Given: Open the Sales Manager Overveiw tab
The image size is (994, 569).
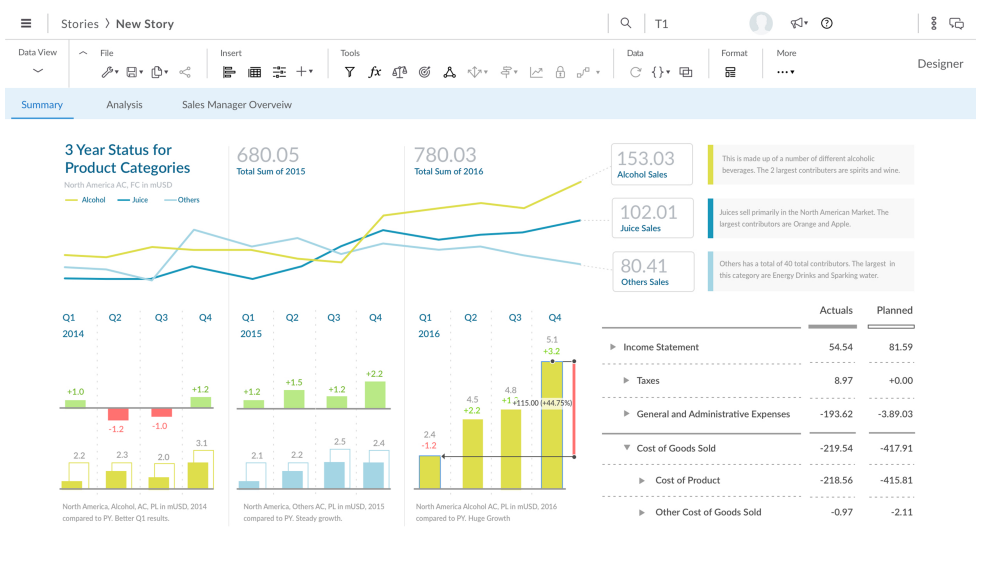Looking at the screenshot, I should (x=237, y=105).
